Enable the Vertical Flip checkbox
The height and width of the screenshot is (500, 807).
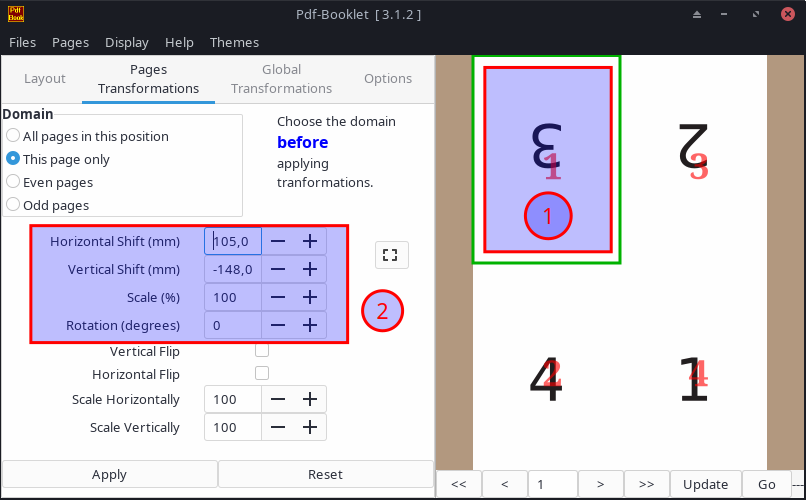coord(262,350)
